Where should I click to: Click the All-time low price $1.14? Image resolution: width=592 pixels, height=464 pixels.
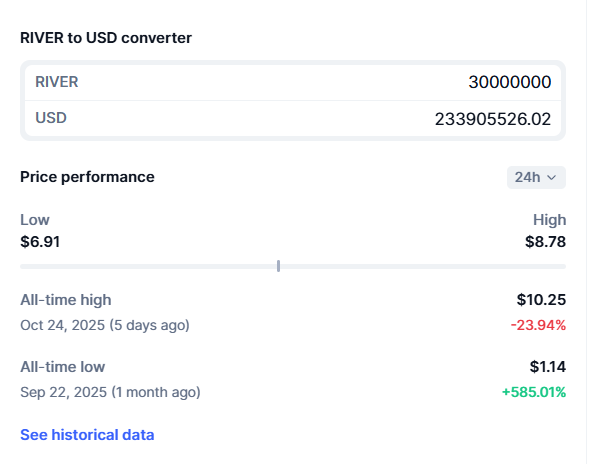click(x=547, y=367)
